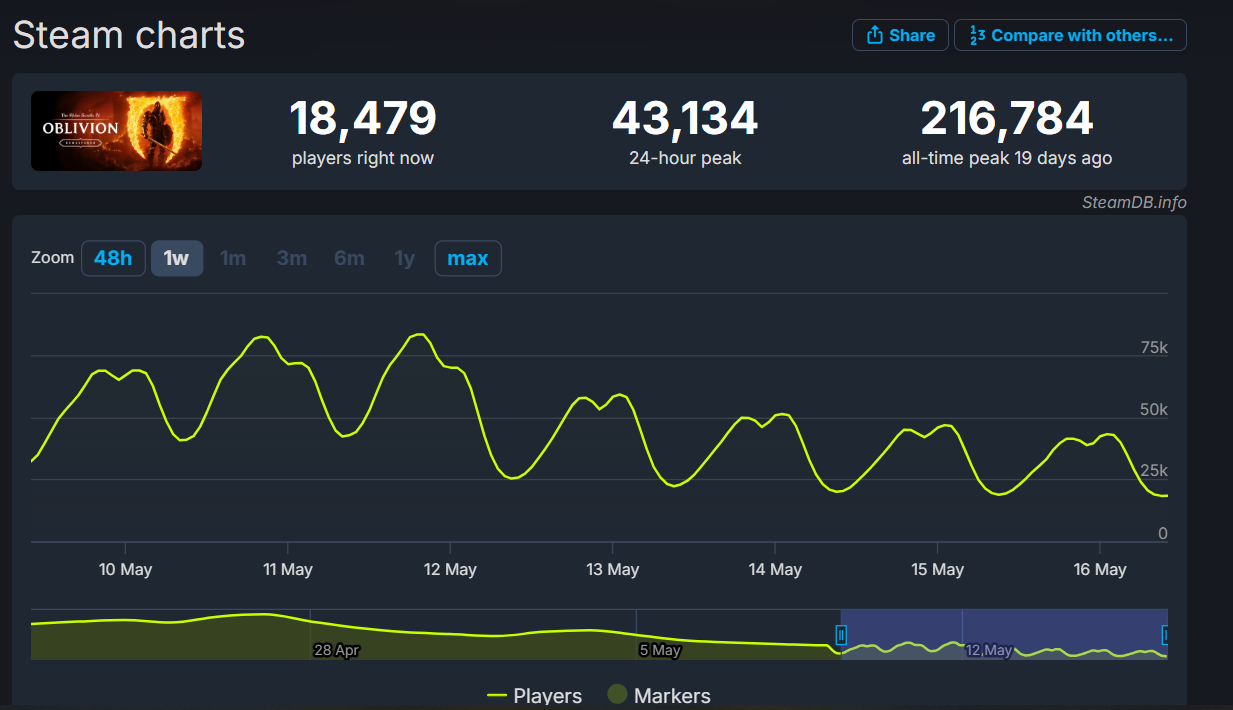Click the 28 Apr navigator label
This screenshot has height=710, width=1233.
click(x=336, y=650)
